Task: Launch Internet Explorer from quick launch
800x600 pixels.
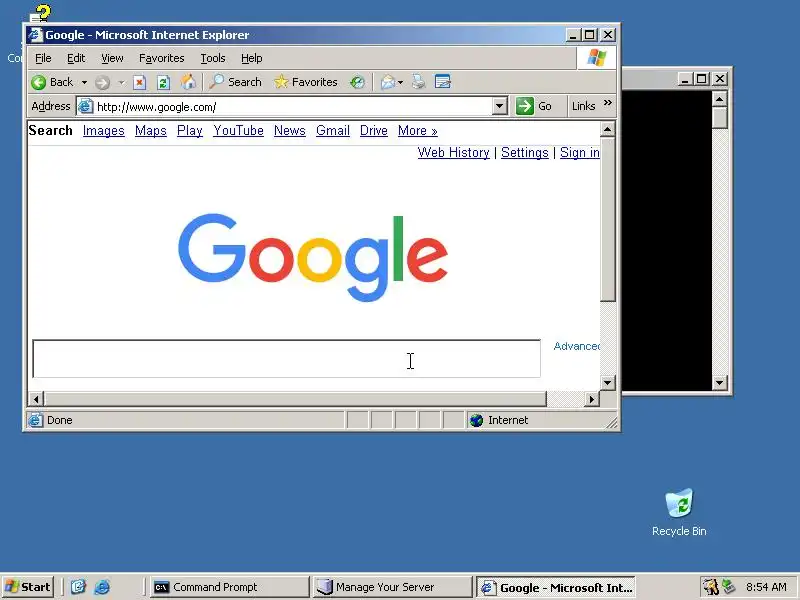Action: pos(102,587)
